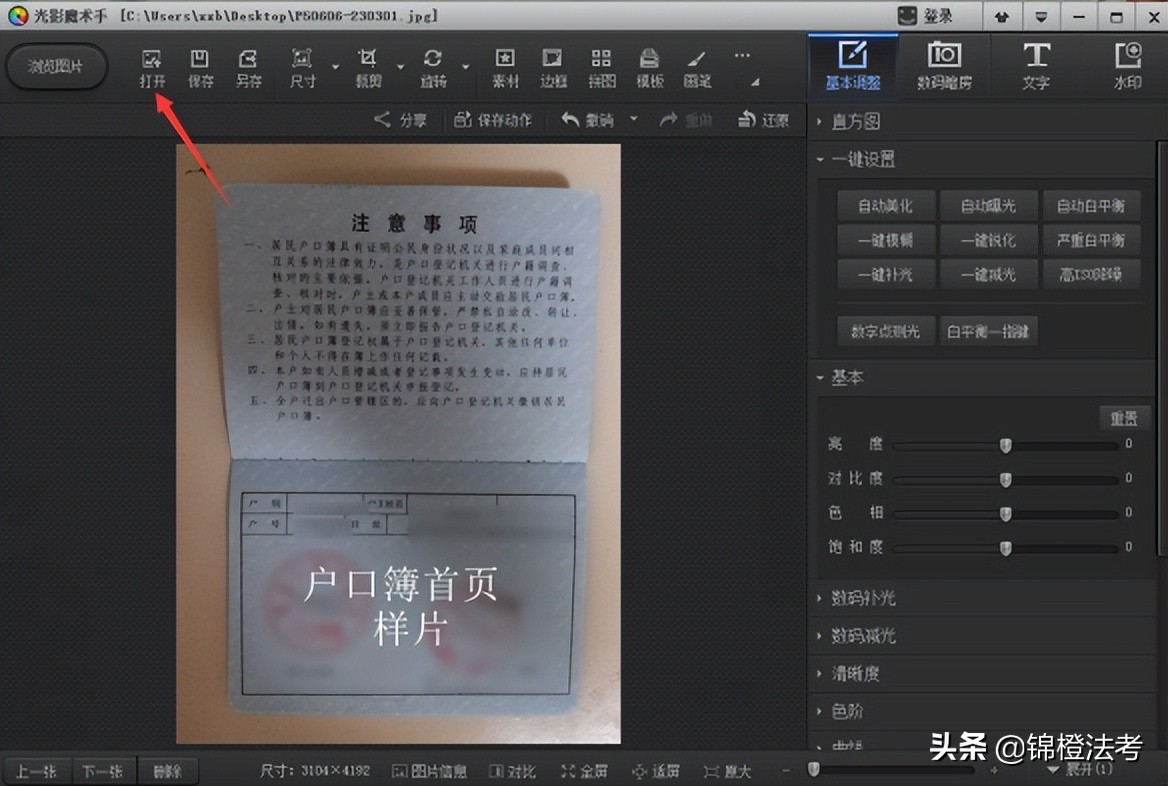Click the 重置 reset button
1168x786 pixels.
click(1124, 418)
